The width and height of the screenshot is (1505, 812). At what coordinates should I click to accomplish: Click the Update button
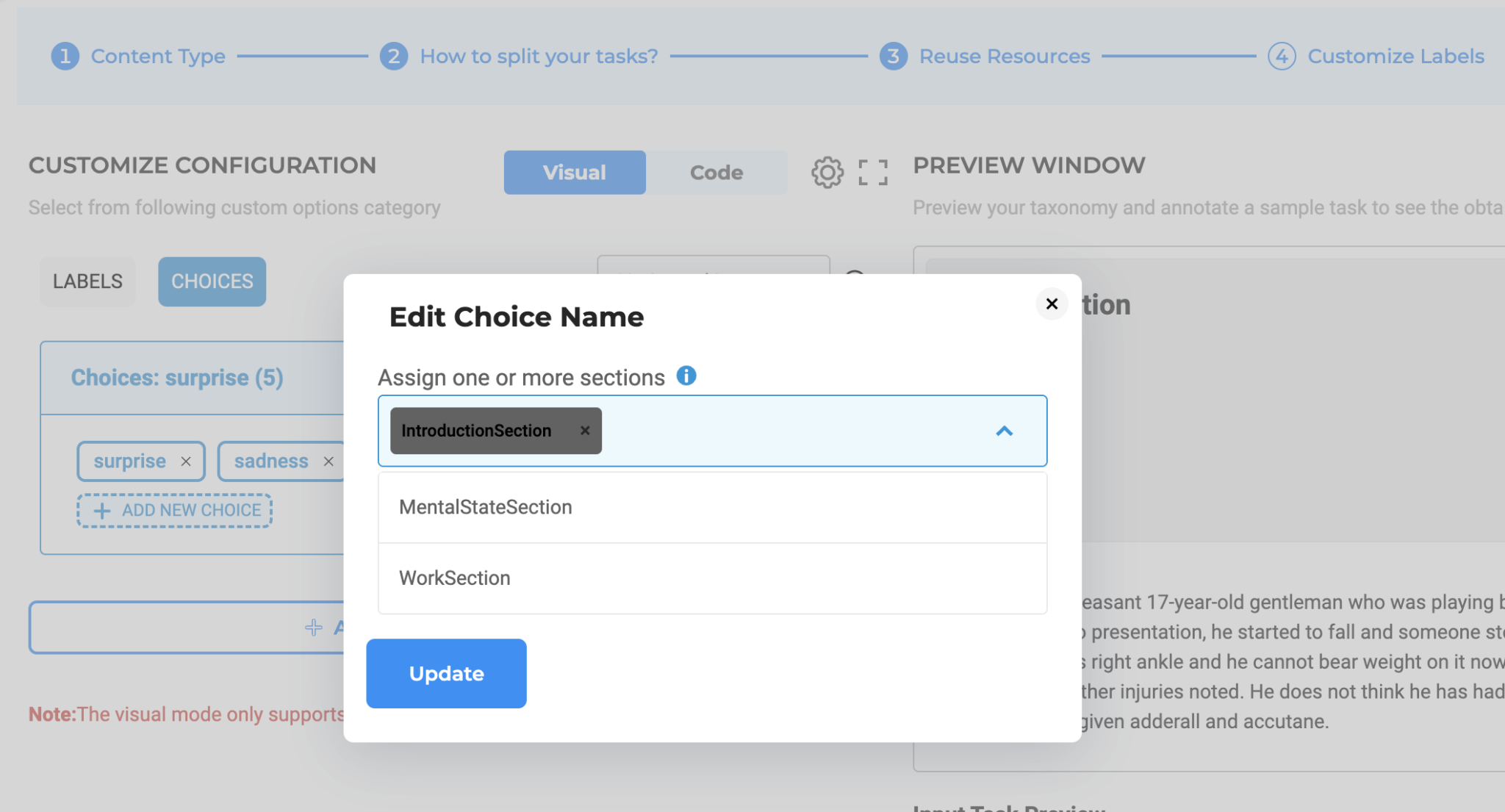tap(445, 673)
